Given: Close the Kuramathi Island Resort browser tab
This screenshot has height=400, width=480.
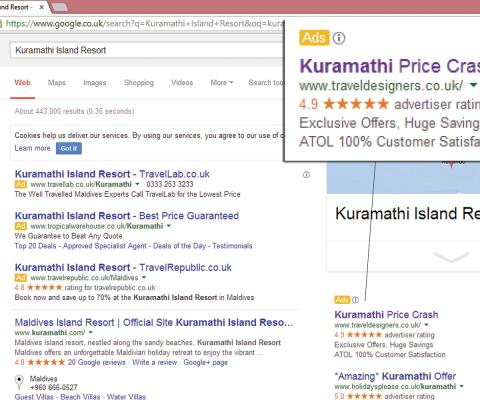Looking at the screenshot, I should point(41,7).
